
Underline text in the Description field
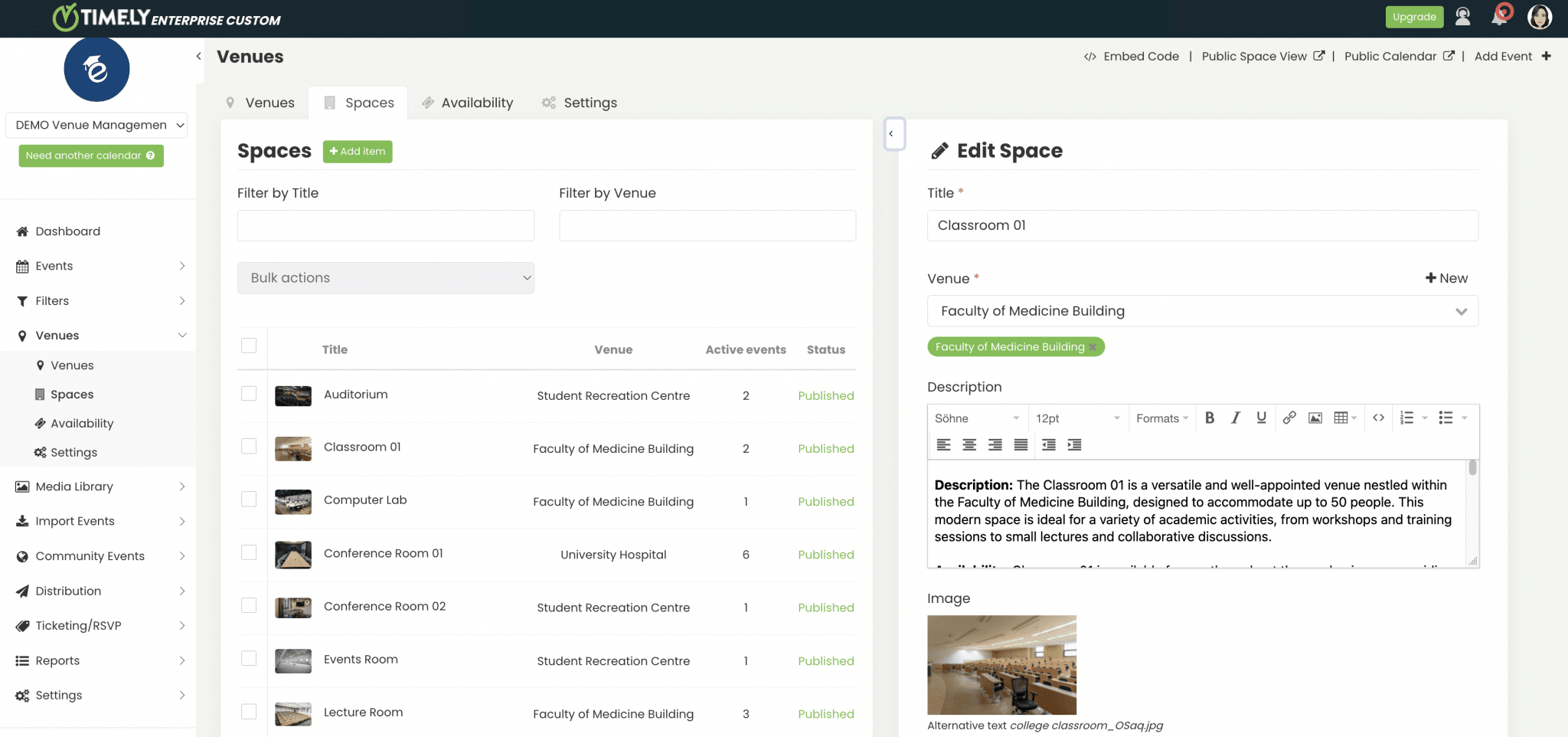click(1260, 418)
